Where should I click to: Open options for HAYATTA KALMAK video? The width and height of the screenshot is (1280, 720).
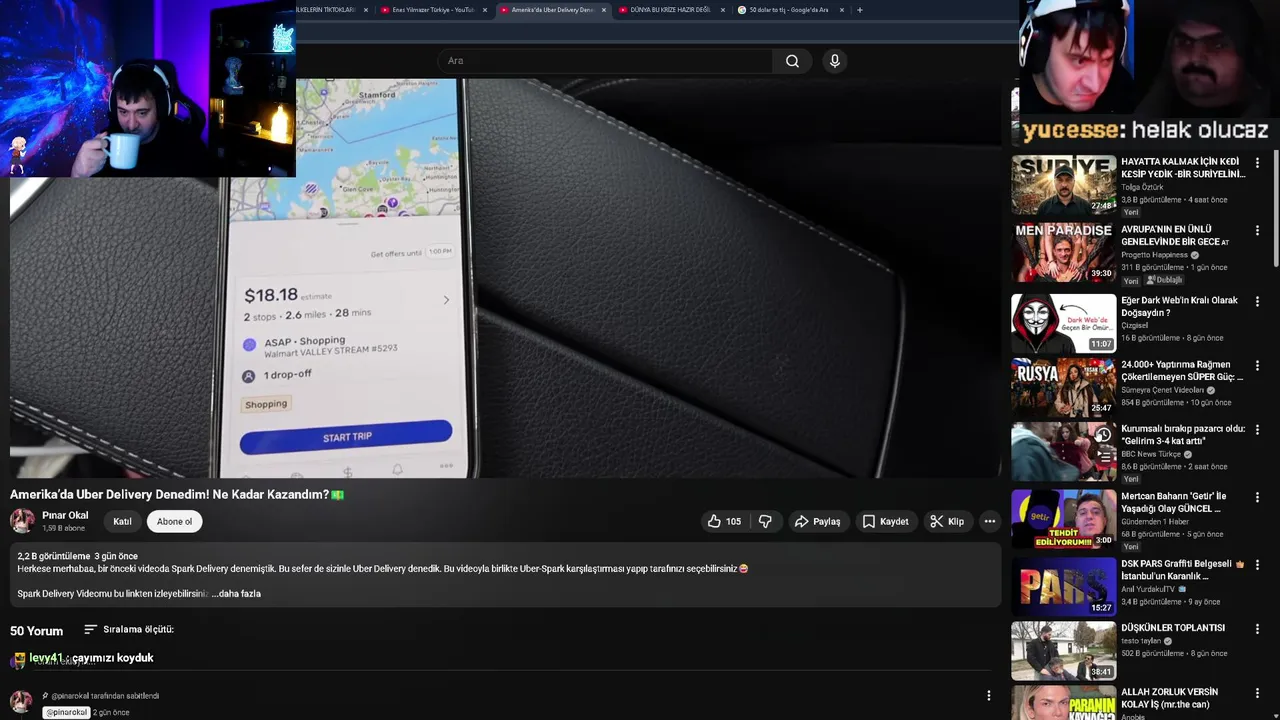coord(1257,162)
